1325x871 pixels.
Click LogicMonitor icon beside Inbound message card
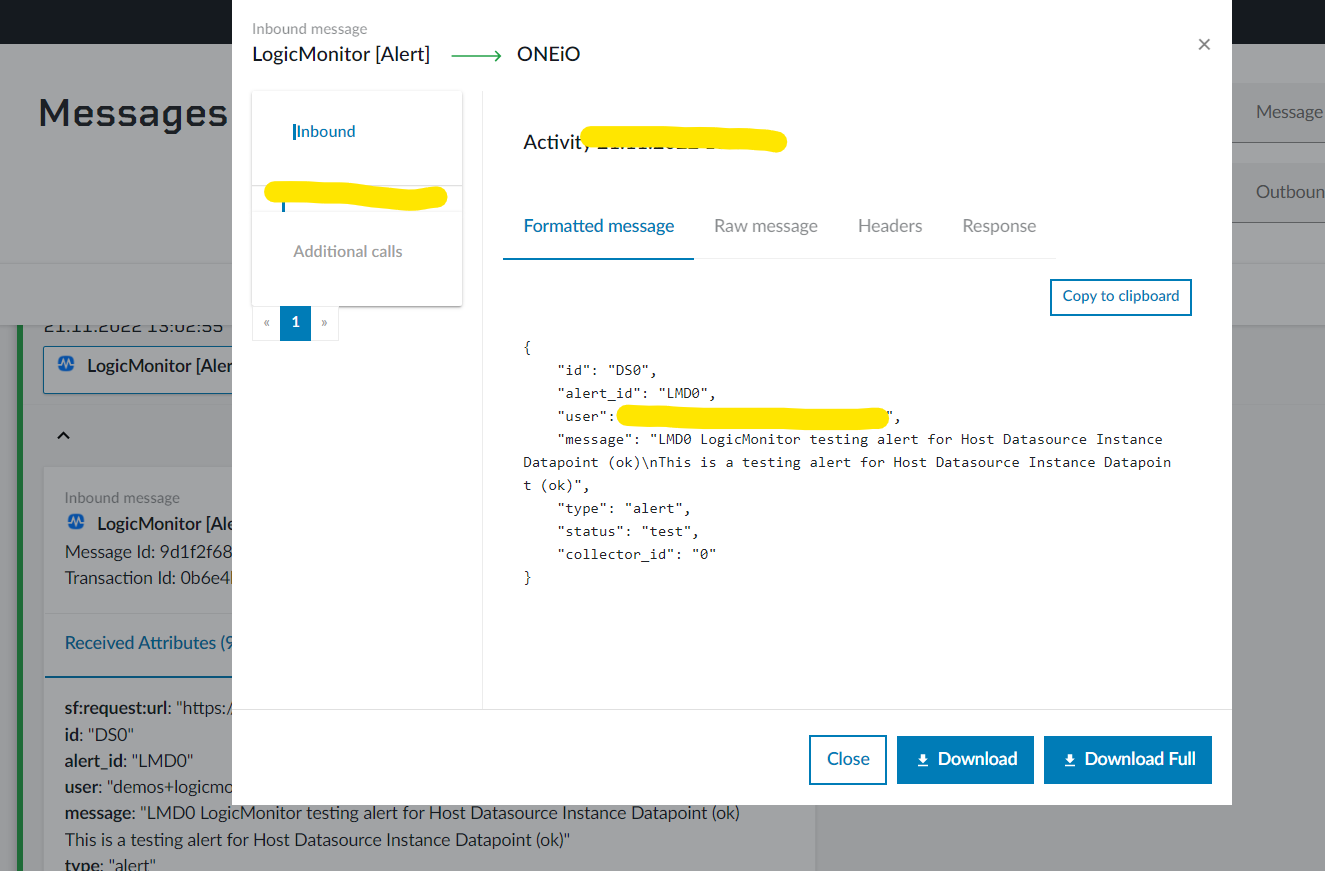click(75, 523)
